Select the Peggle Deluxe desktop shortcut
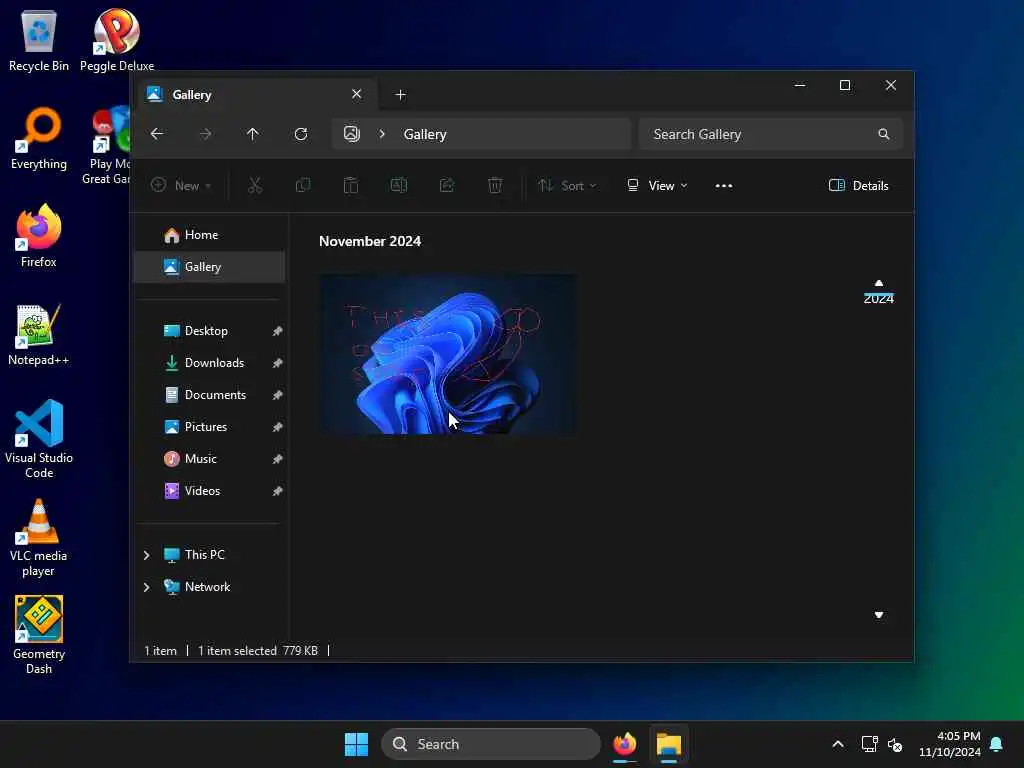 (117, 39)
